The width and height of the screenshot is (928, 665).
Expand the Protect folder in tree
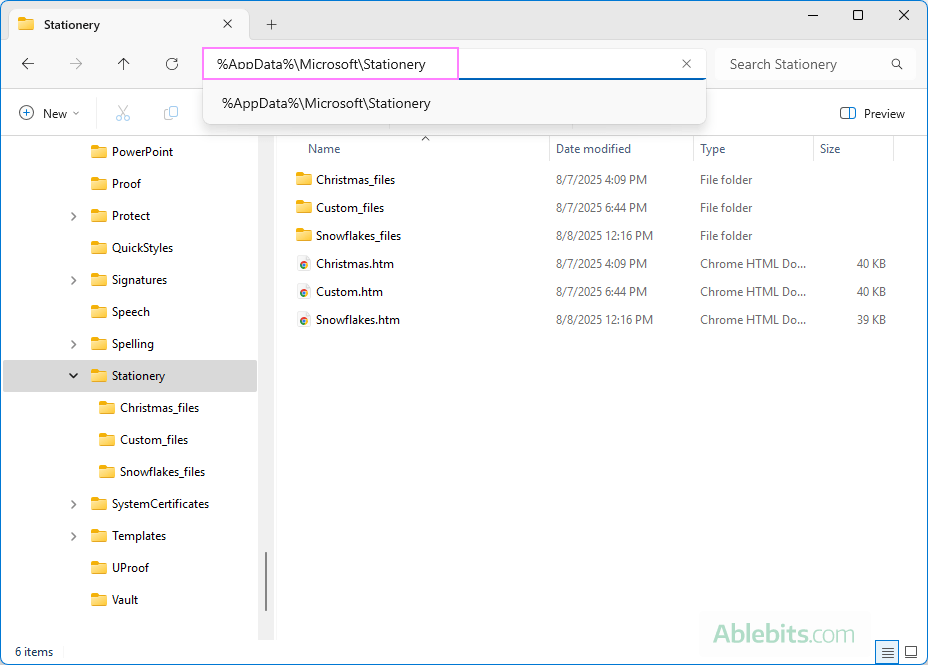coord(73,217)
